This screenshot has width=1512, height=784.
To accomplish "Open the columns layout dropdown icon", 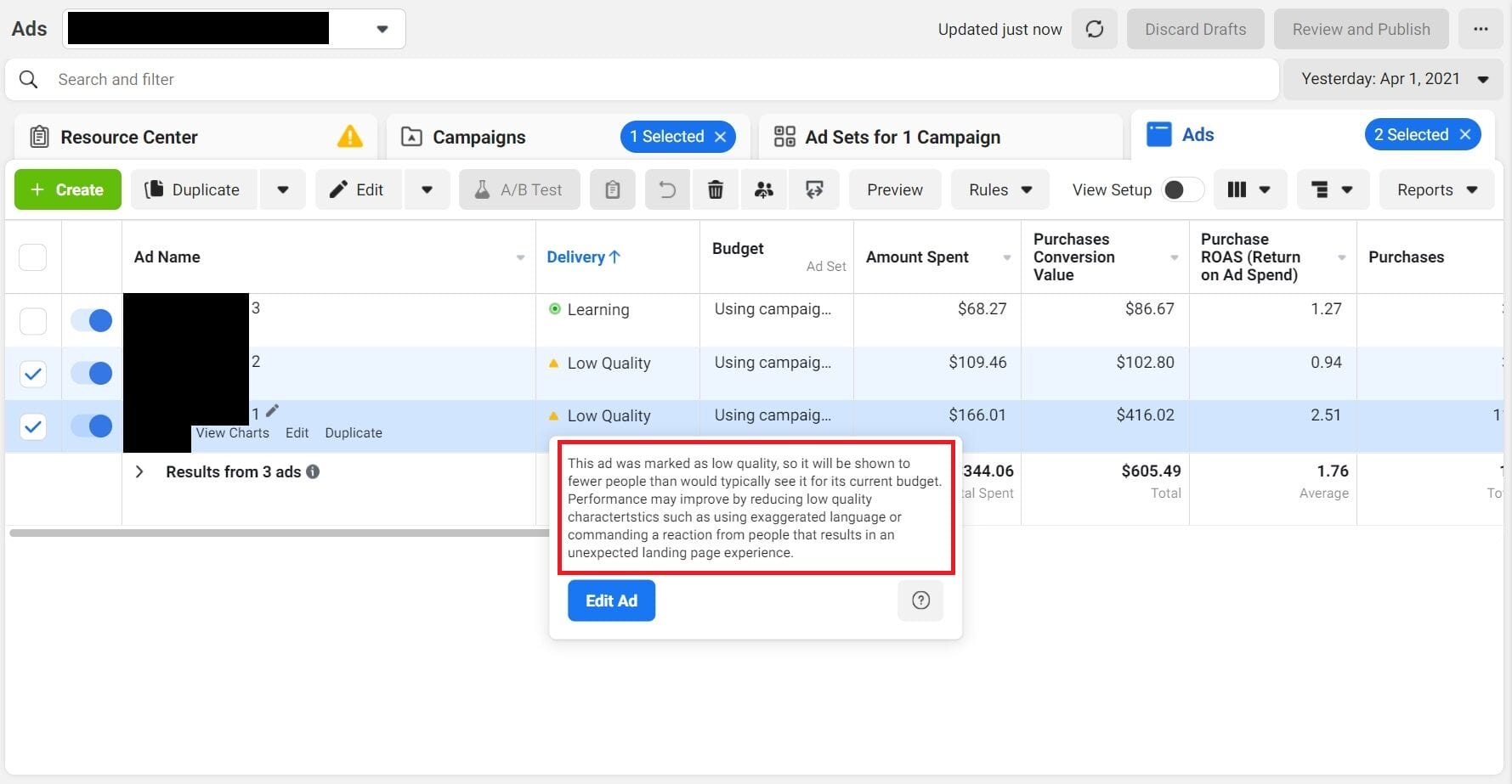I will coord(1249,189).
